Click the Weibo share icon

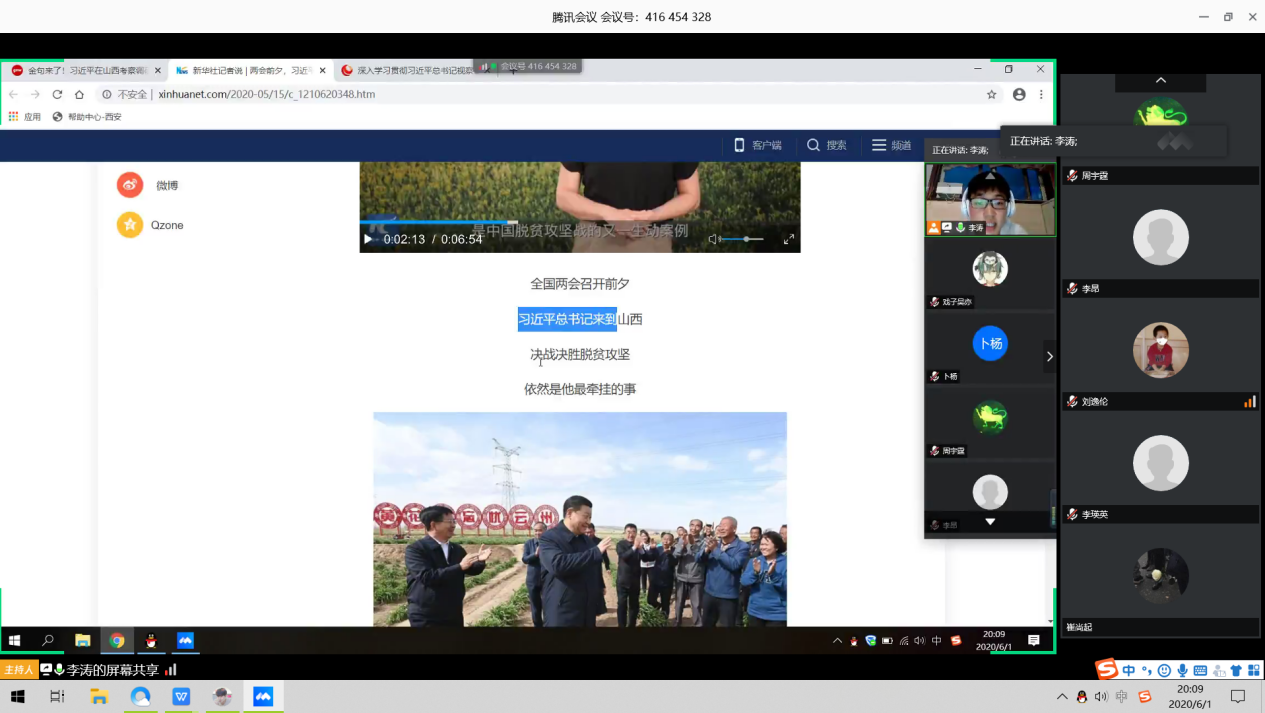click(130, 185)
